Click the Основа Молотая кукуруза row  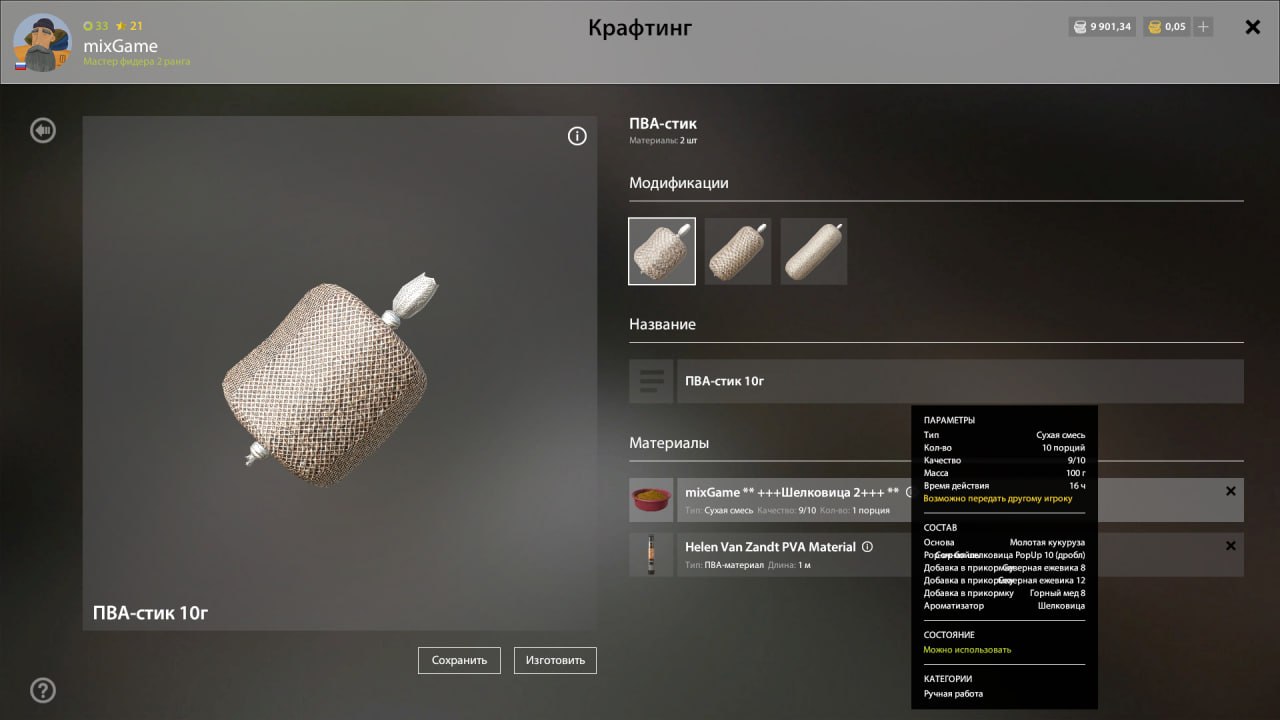click(x=1004, y=542)
